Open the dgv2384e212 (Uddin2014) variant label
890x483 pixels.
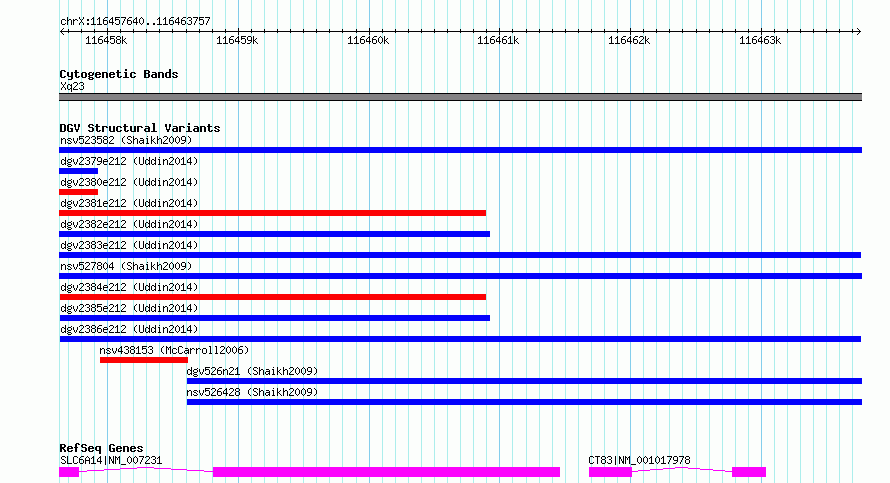point(129,287)
